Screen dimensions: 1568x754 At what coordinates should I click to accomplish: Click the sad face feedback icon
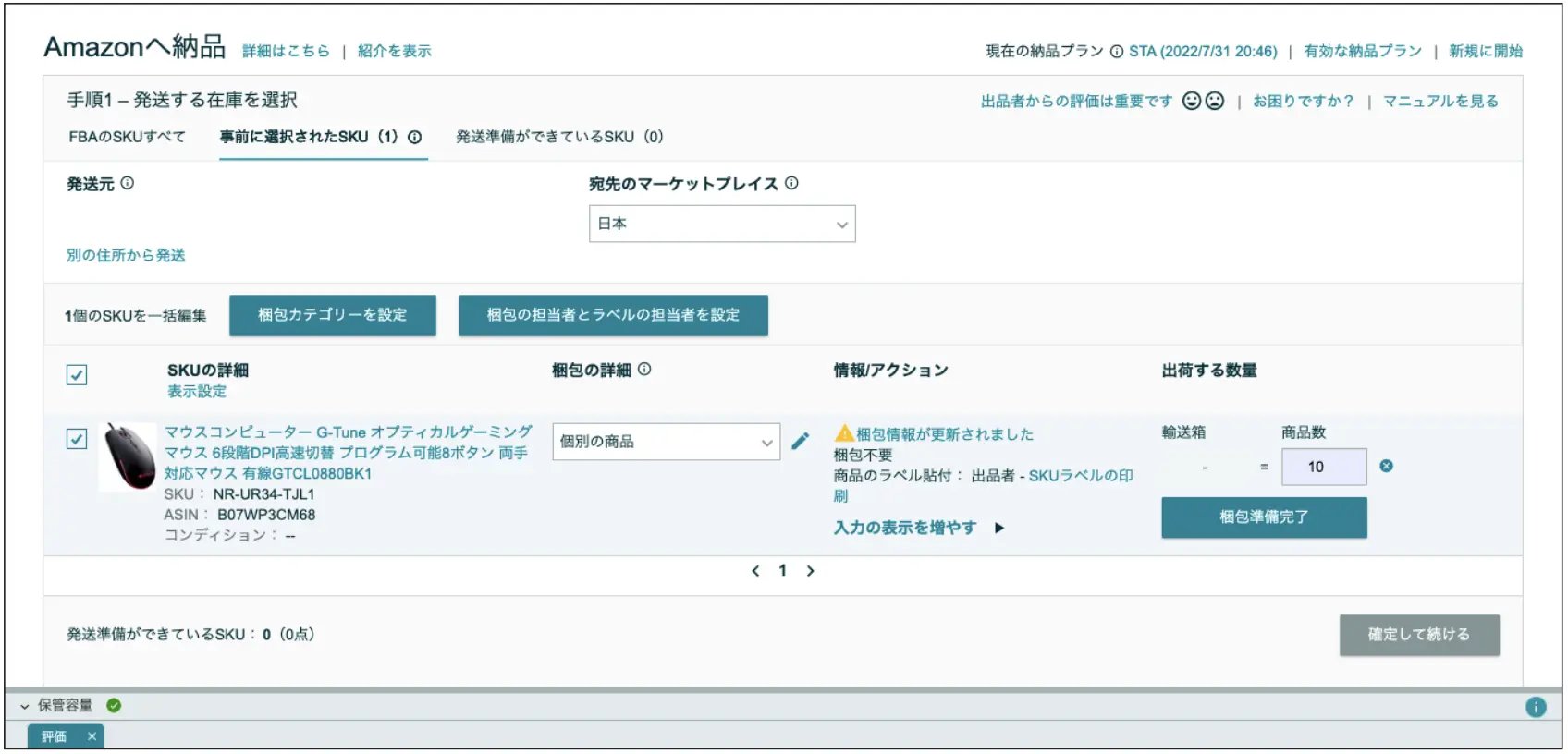1215,101
